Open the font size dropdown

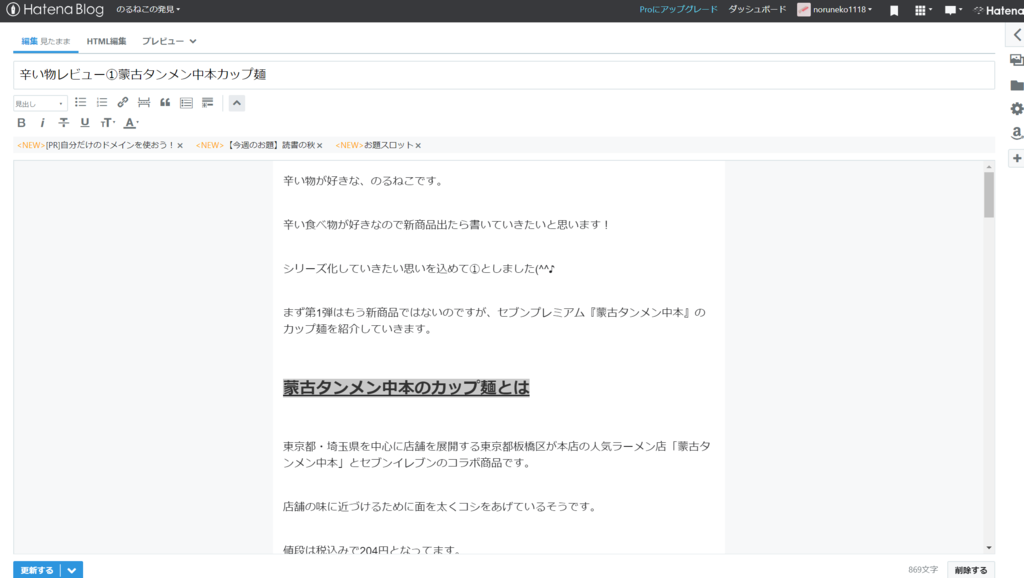108,123
